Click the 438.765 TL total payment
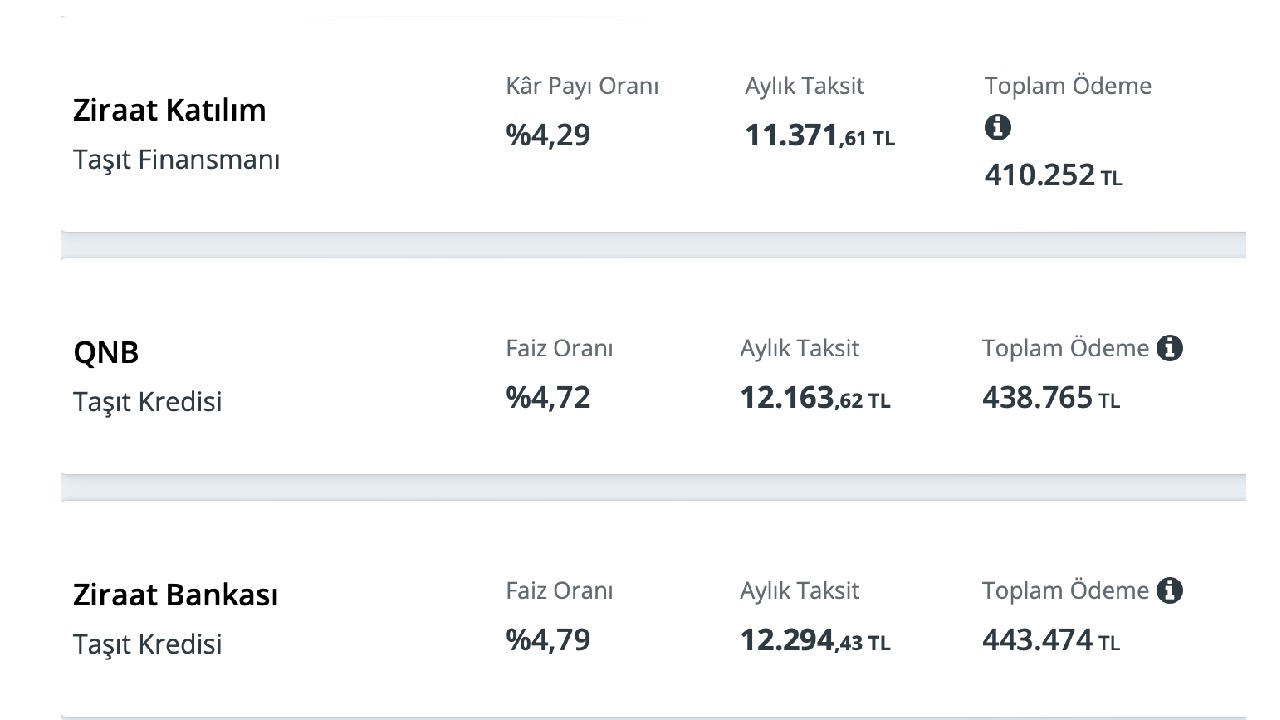Image resolution: width=1280 pixels, height=720 pixels. (1051, 398)
